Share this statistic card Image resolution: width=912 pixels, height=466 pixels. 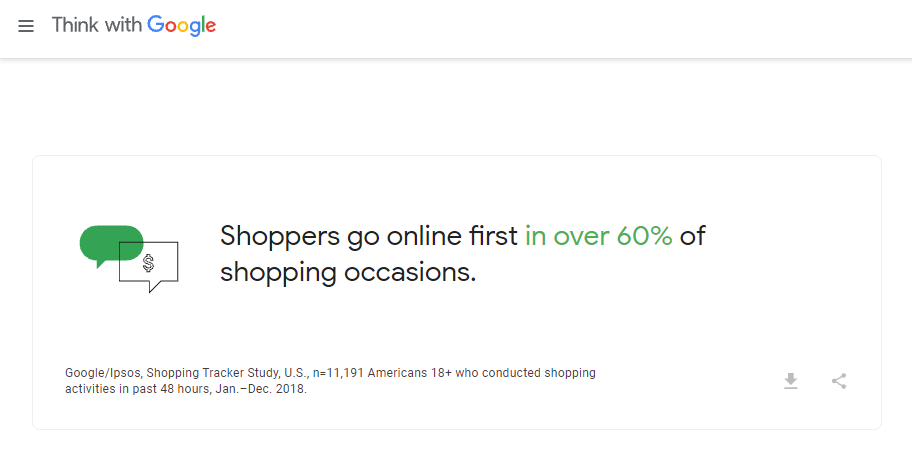tap(839, 381)
